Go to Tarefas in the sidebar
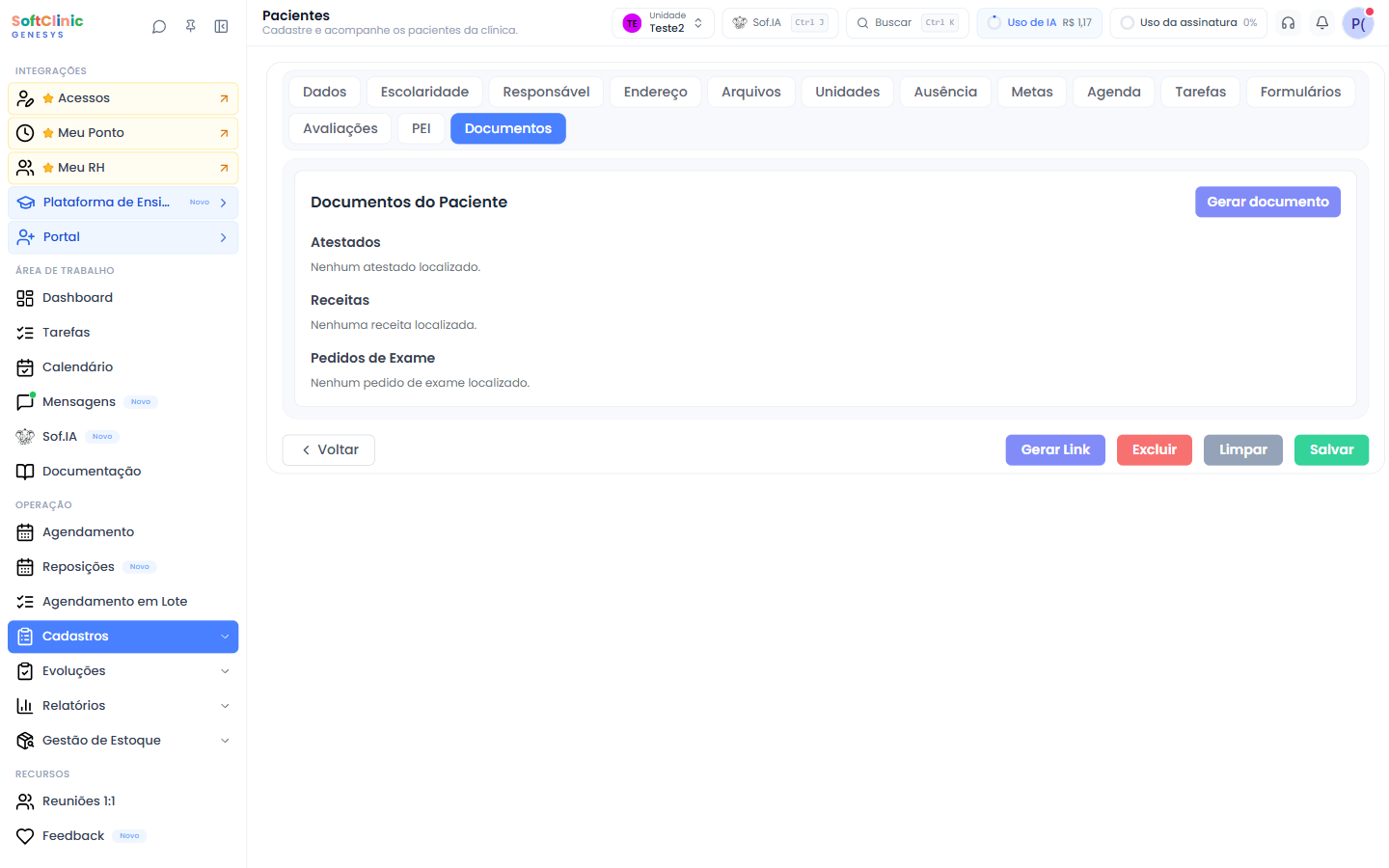 point(123,333)
